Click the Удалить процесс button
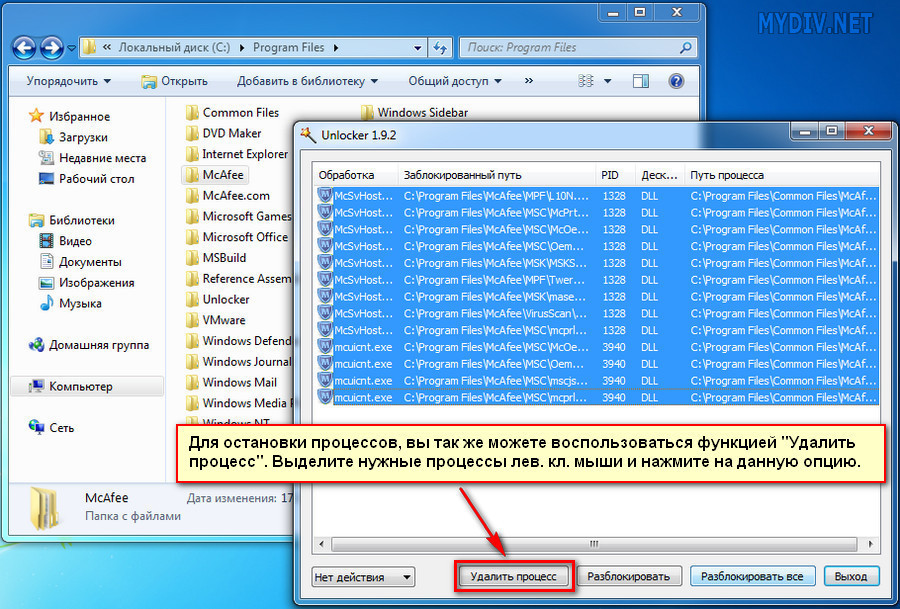The image size is (900, 609). click(x=514, y=576)
